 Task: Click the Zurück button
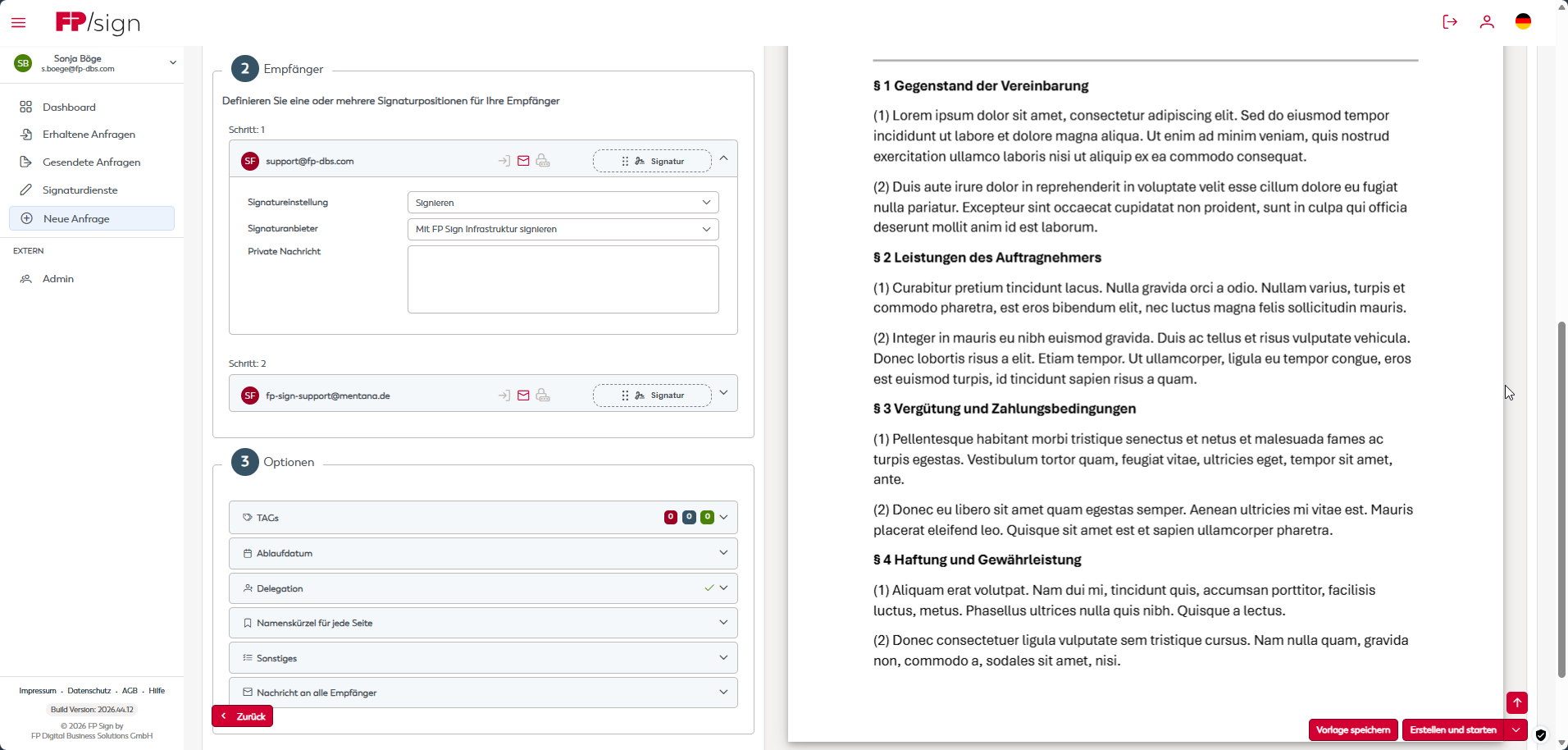pyautogui.click(x=243, y=716)
